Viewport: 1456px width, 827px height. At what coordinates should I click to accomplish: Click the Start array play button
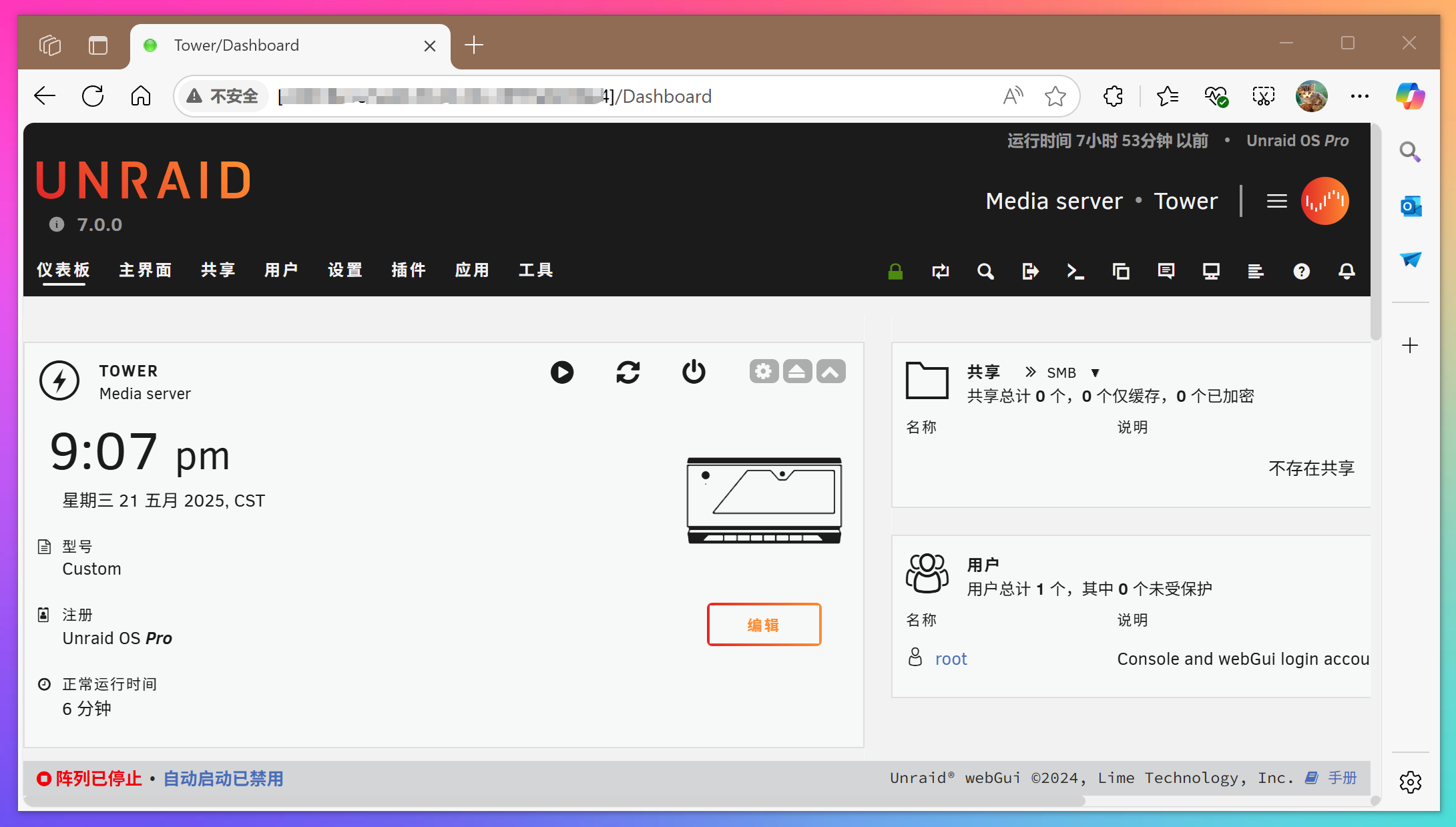[x=562, y=372]
